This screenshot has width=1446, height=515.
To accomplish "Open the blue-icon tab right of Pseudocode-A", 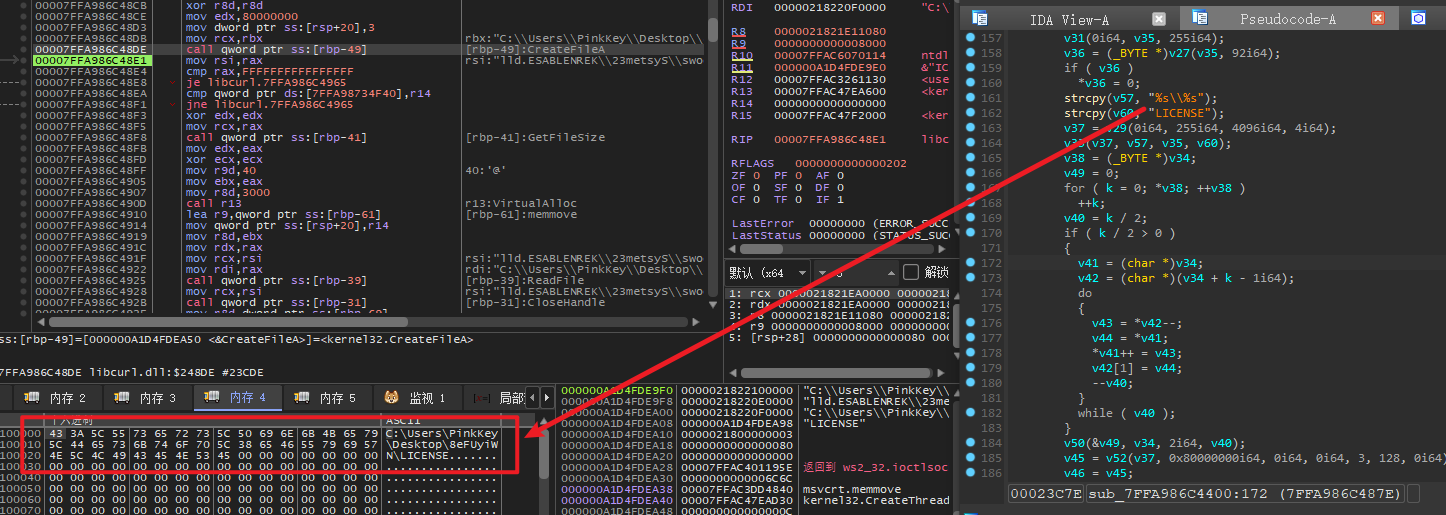I will pos(1417,18).
